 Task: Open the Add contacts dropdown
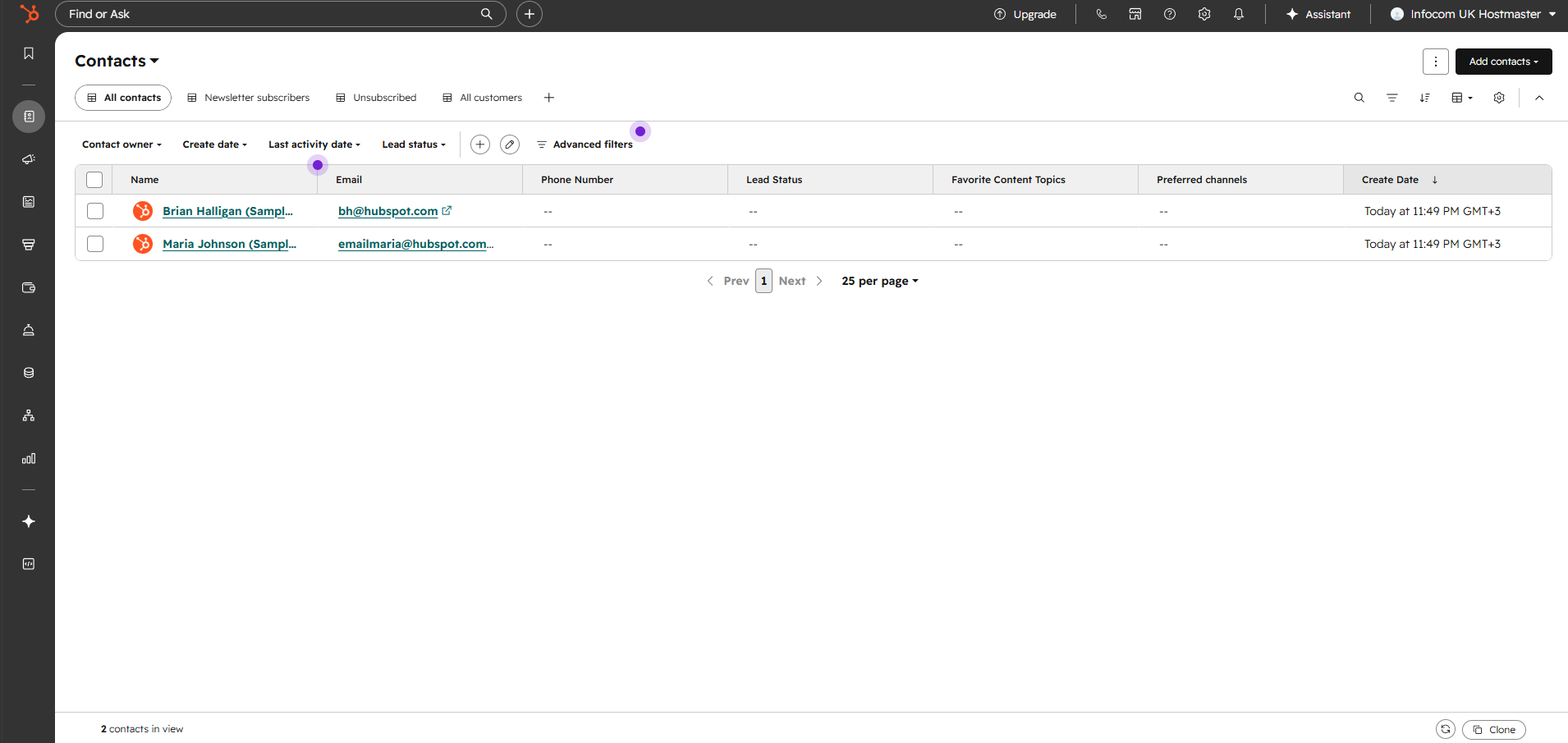pos(1504,62)
